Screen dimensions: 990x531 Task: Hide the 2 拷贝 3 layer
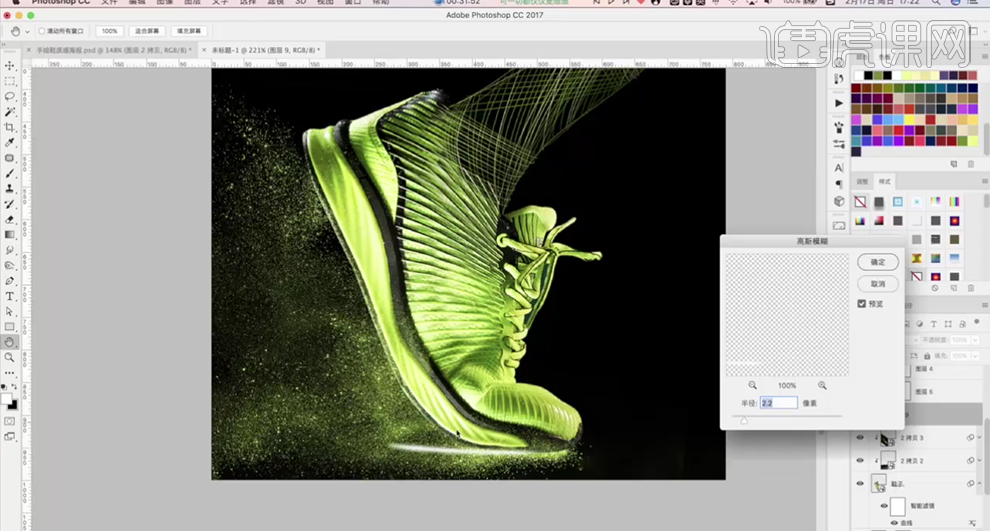(x=859, y=438)
